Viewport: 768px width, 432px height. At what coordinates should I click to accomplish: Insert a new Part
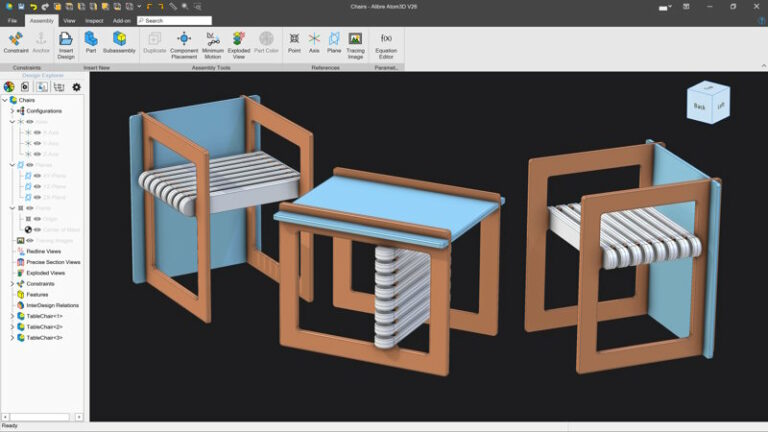coord(91,43)
